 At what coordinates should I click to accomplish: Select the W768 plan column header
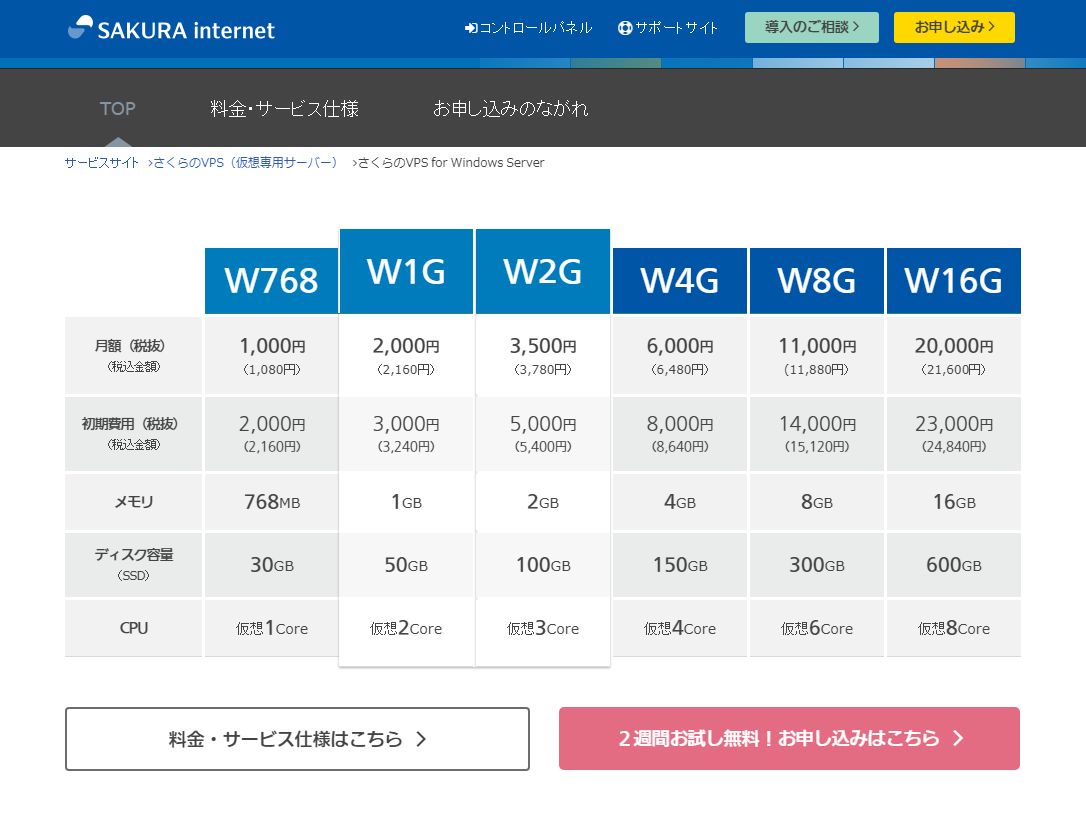click(x=270, y=280)
